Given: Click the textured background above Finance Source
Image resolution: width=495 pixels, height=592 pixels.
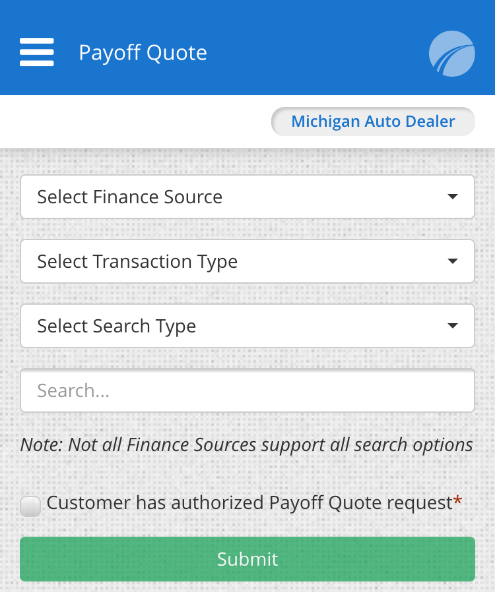Looking at the screenshot, I should tap(247, 162).
